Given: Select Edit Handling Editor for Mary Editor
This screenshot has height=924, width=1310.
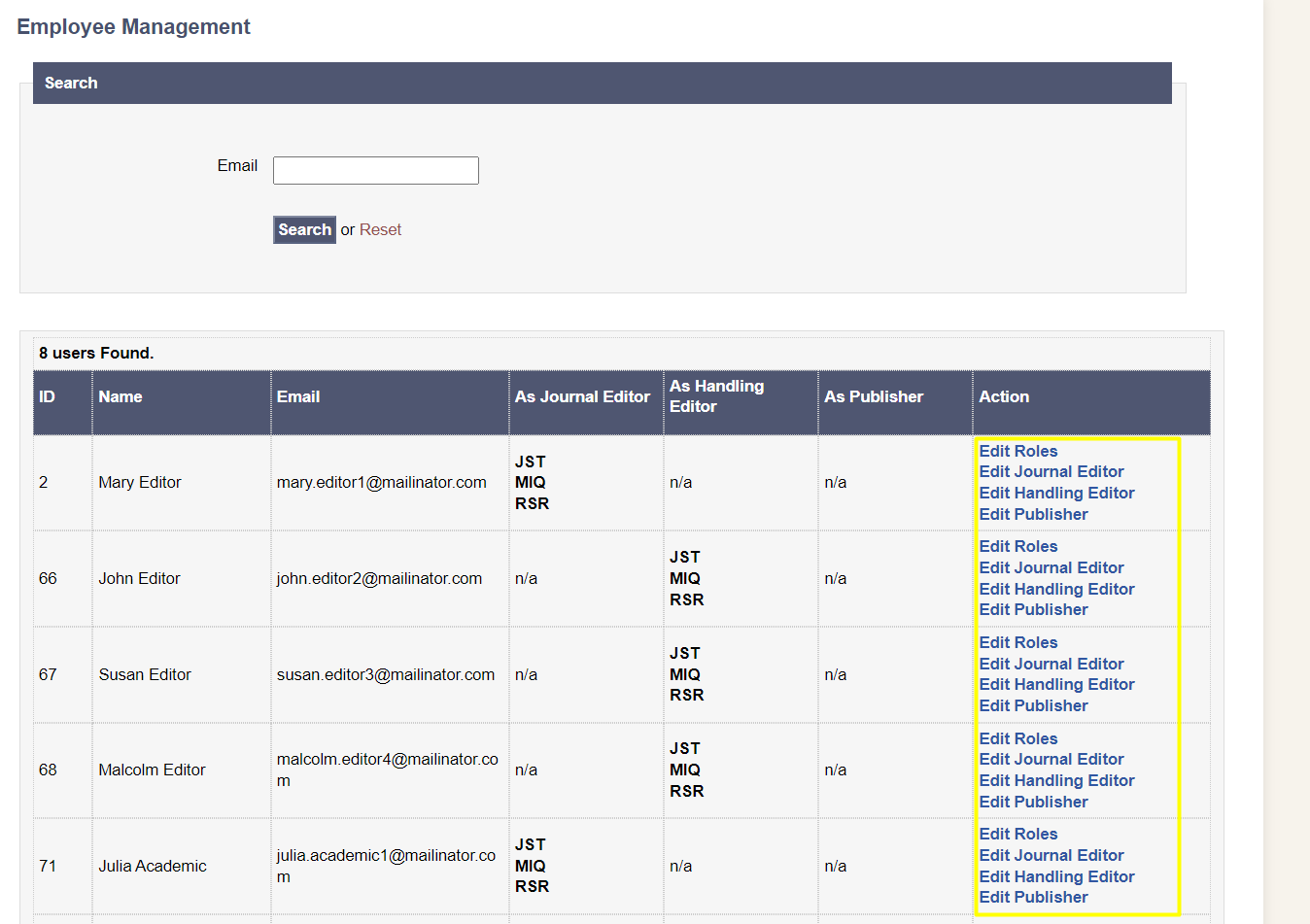Looking at the screenshot, I should click(1056, 494).
